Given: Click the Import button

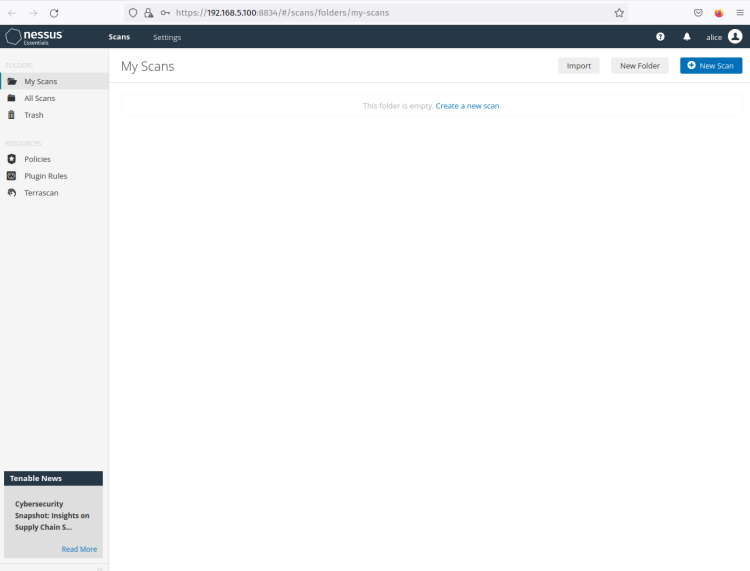Looking at the screenshot, I should (x=578, y=66).
